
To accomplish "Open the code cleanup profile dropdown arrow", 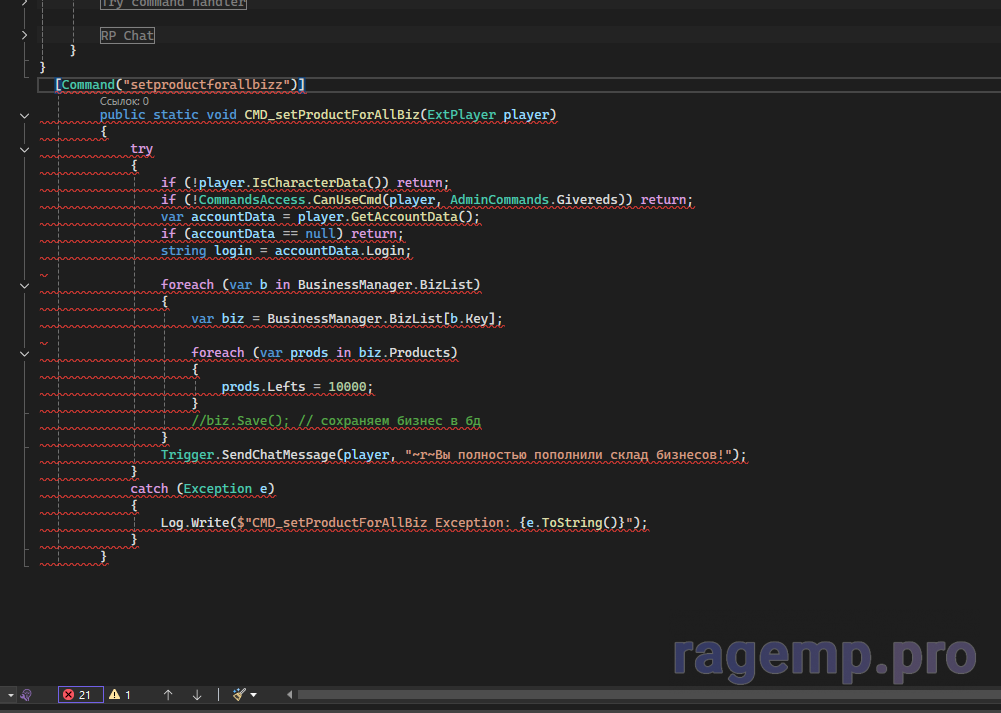I will coord(254,694).
